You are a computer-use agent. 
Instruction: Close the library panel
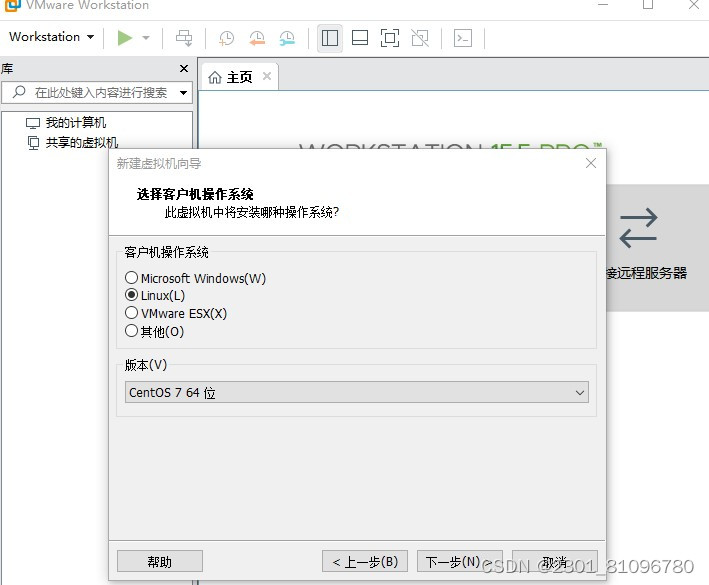(x=184, y=69)
